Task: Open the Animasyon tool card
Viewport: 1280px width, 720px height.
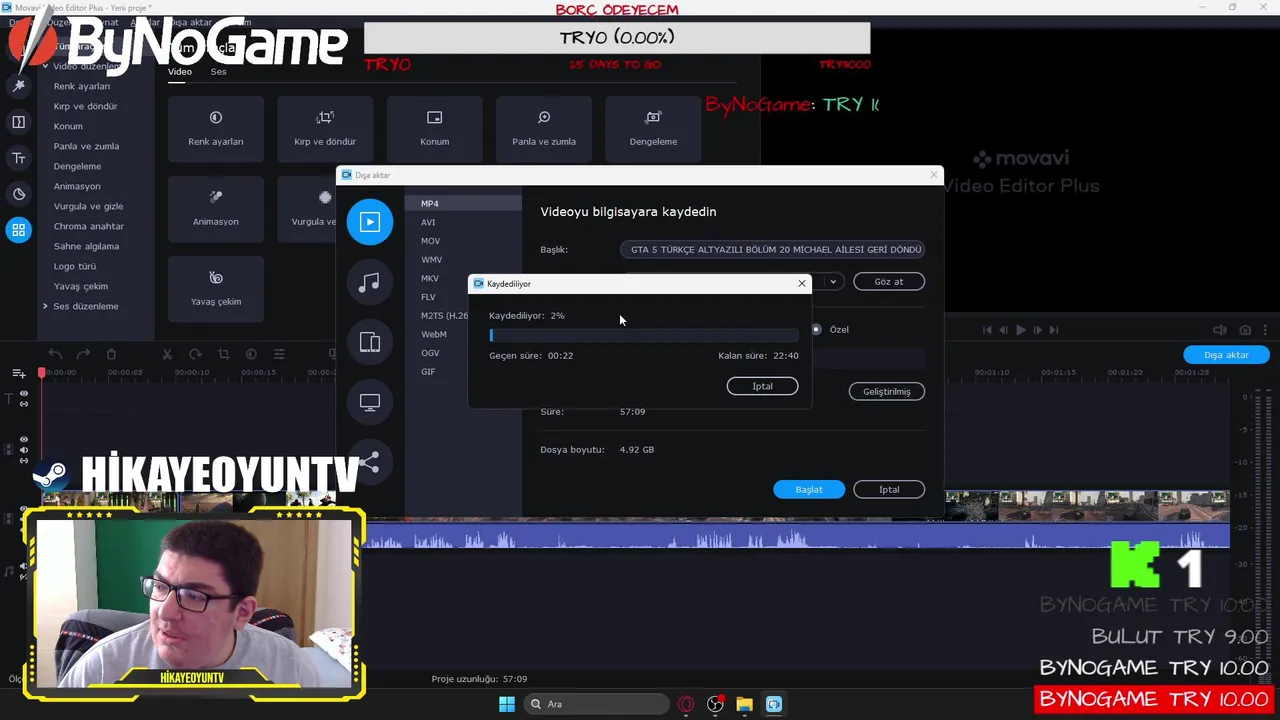Action: pos(216,209)
